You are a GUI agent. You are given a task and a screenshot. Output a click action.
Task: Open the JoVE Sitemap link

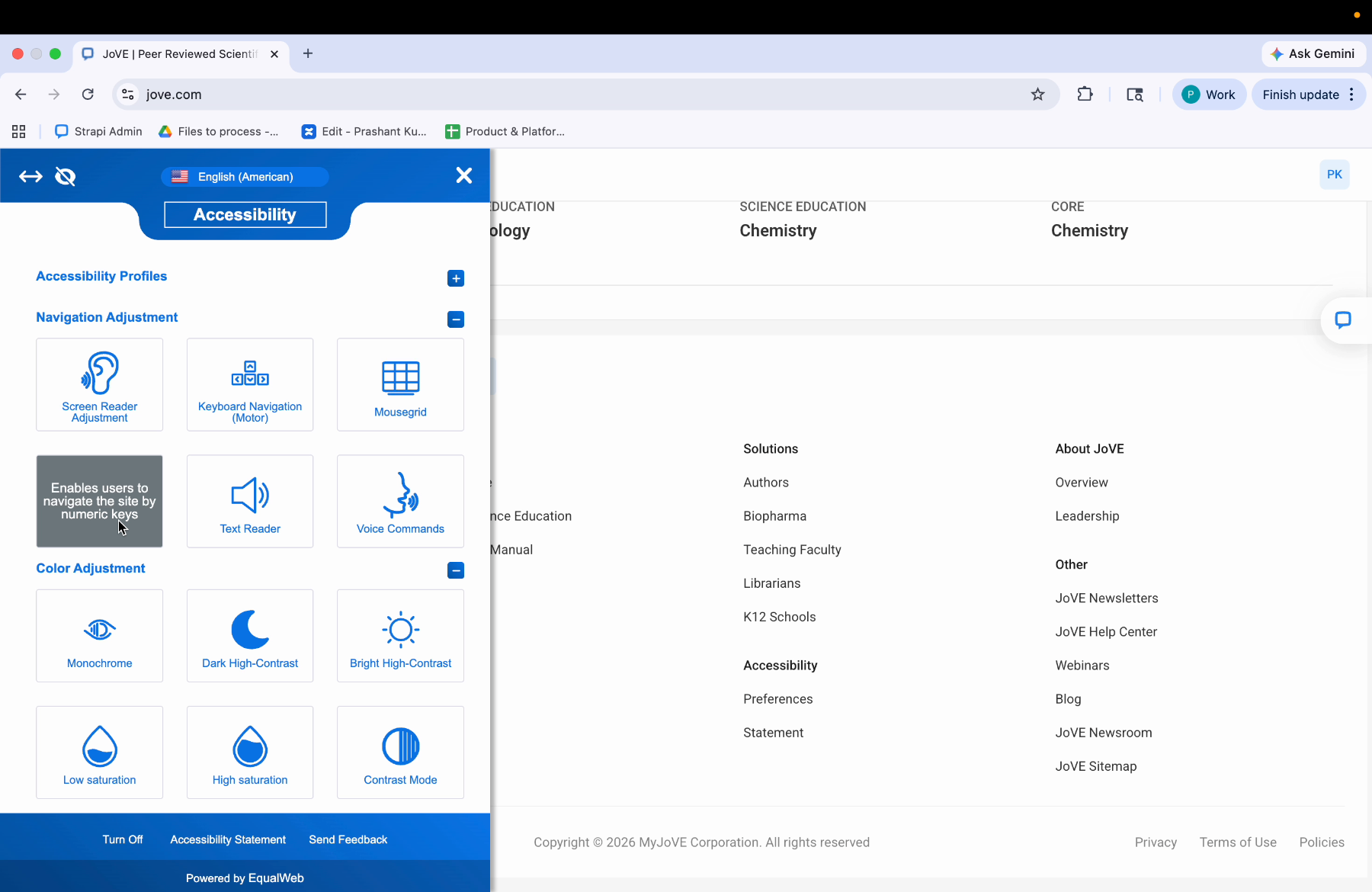[x=1095, y=766]
